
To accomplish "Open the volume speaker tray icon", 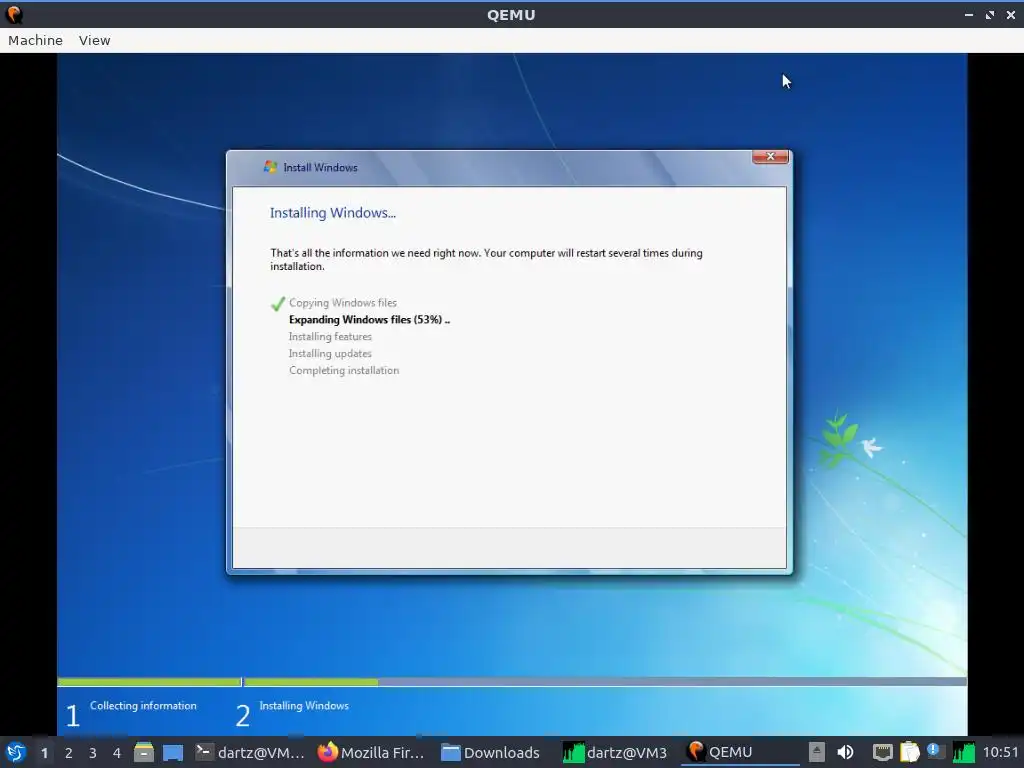I will coord(845,752).
